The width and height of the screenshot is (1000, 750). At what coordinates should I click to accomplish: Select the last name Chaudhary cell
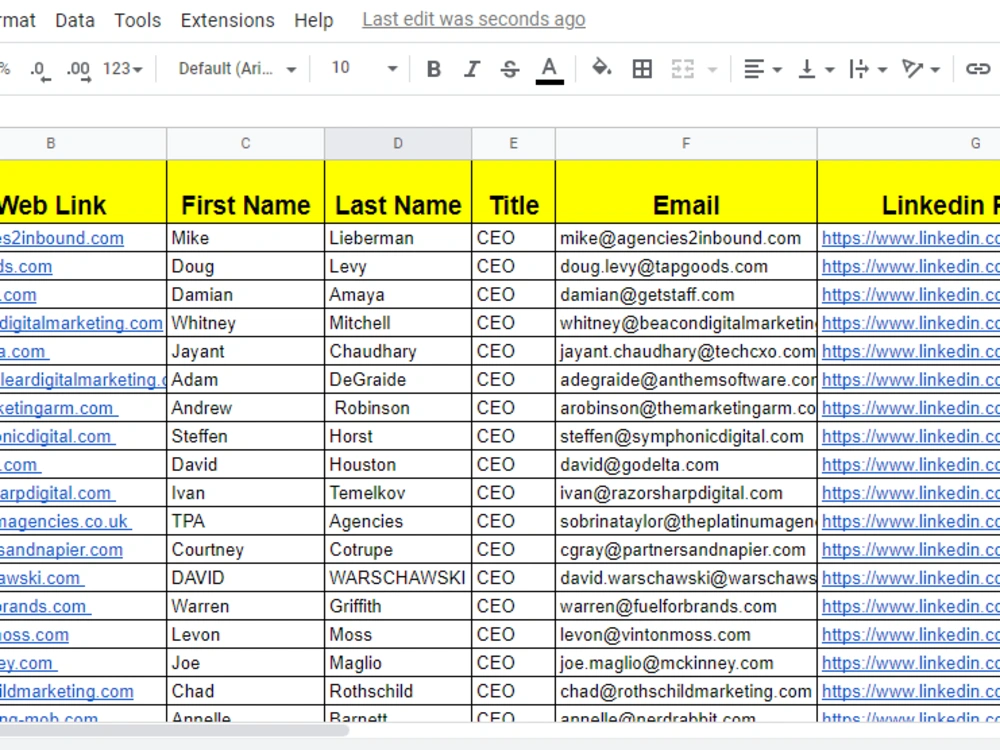click(x=398, y=351)
